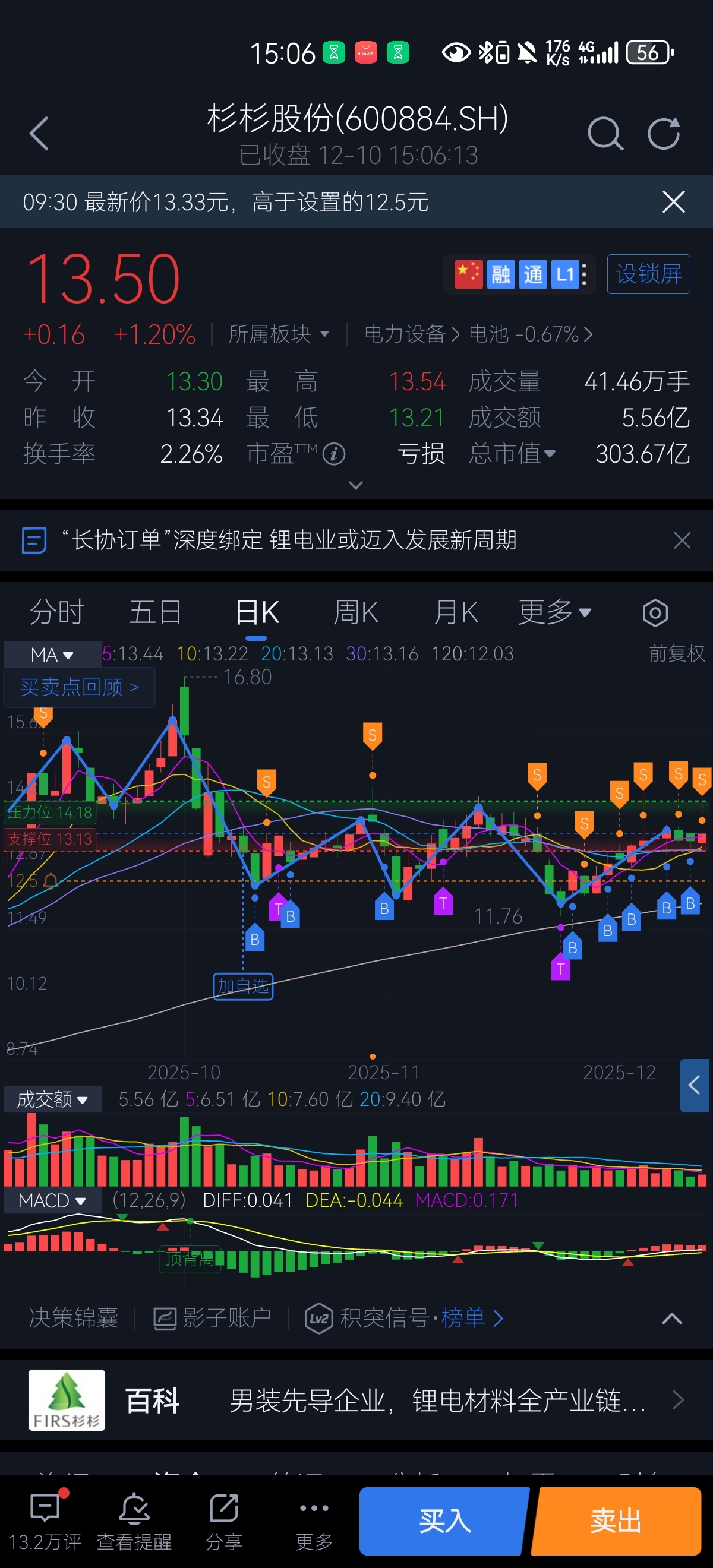
Task: Switch to 周K chart tab
Action: 355,612
